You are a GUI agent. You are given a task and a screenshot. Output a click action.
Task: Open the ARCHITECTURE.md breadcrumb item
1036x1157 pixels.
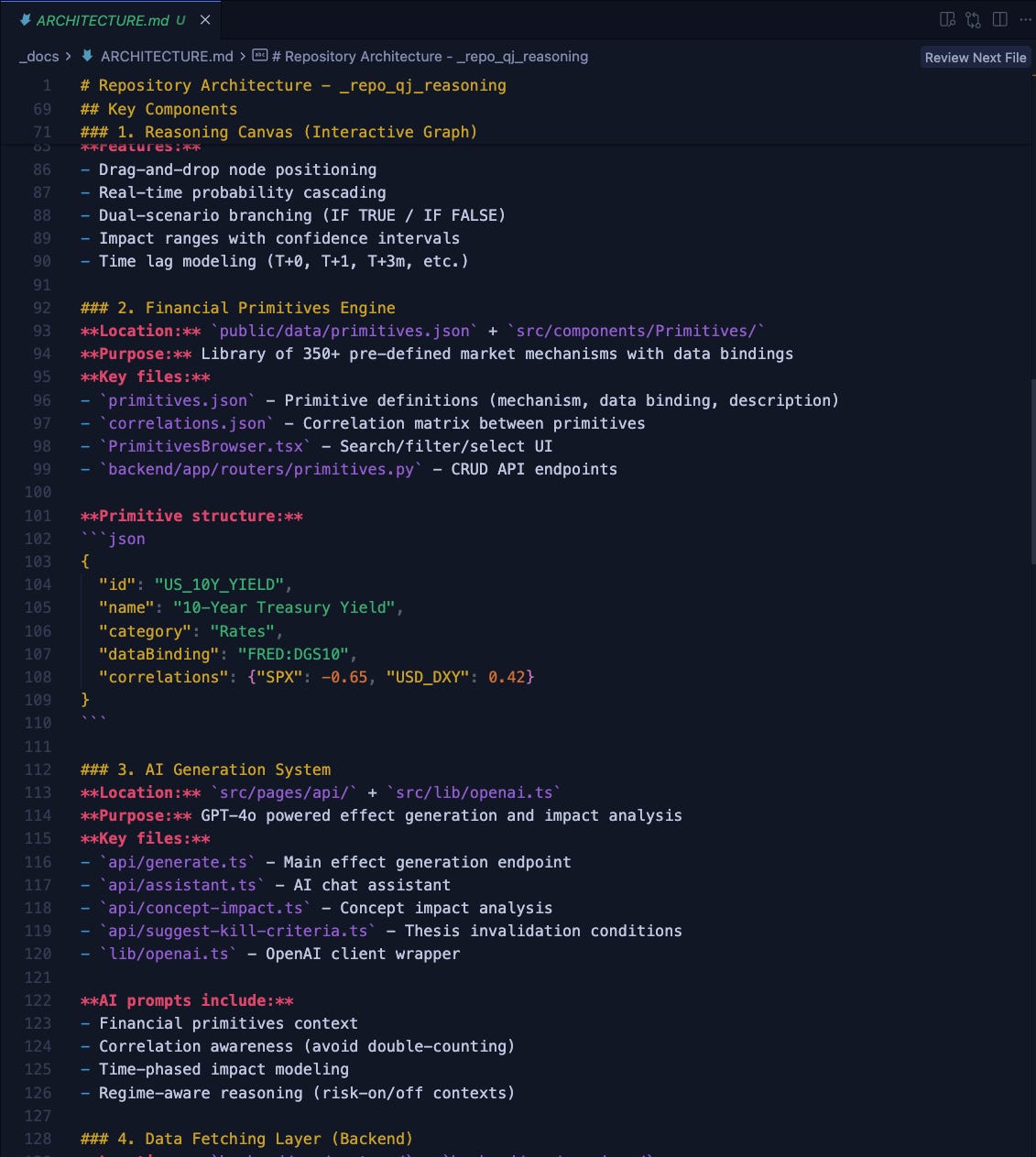pos(167,57)
